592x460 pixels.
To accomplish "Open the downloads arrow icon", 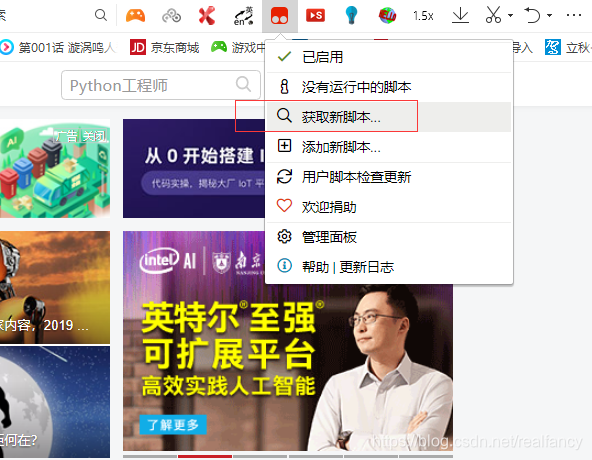I will click(x=460, y=15).
